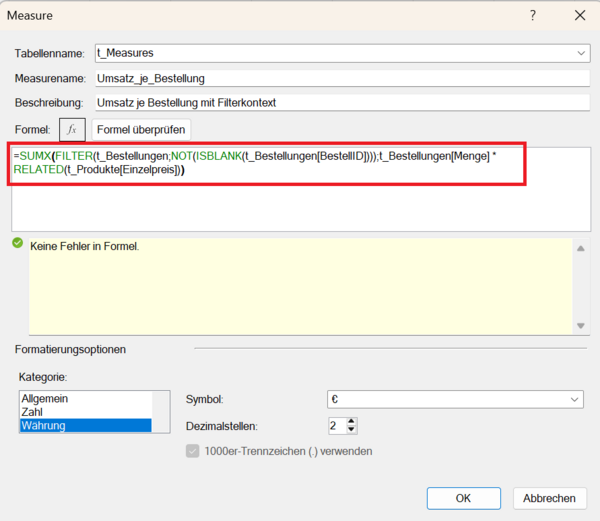Click the green no-errors checkmark icon
This screenshot has height=521, width=600.
pyautogui.click(x=18, y=243)
